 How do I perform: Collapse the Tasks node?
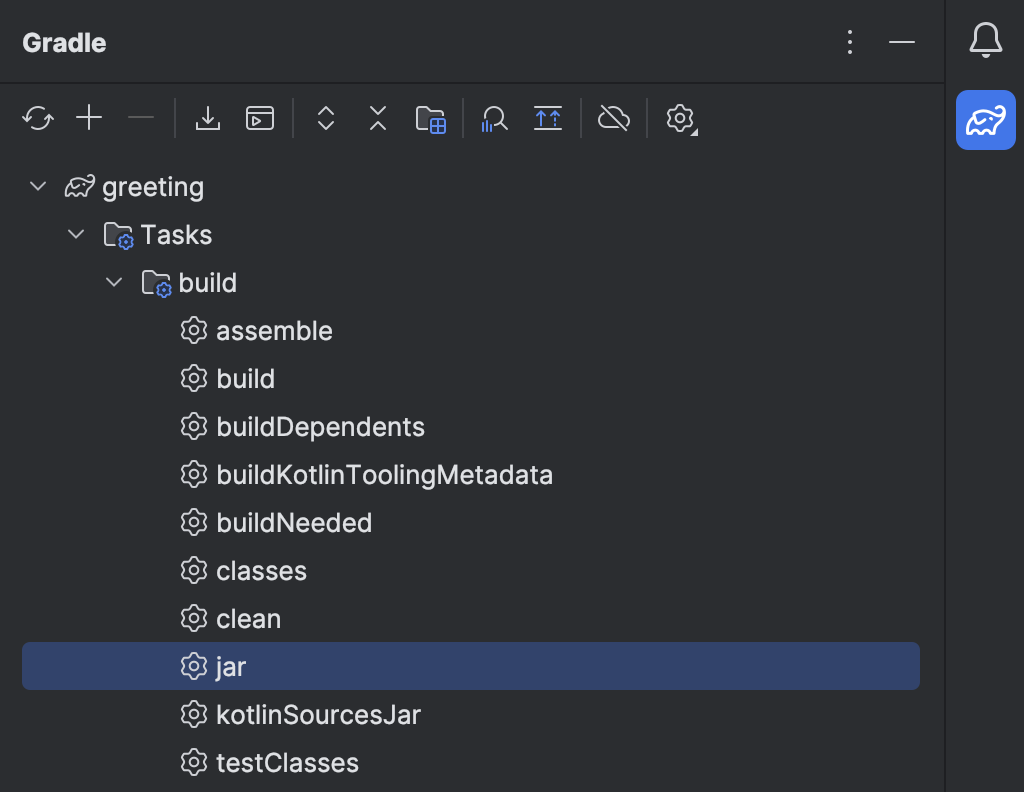click(76, 234)
